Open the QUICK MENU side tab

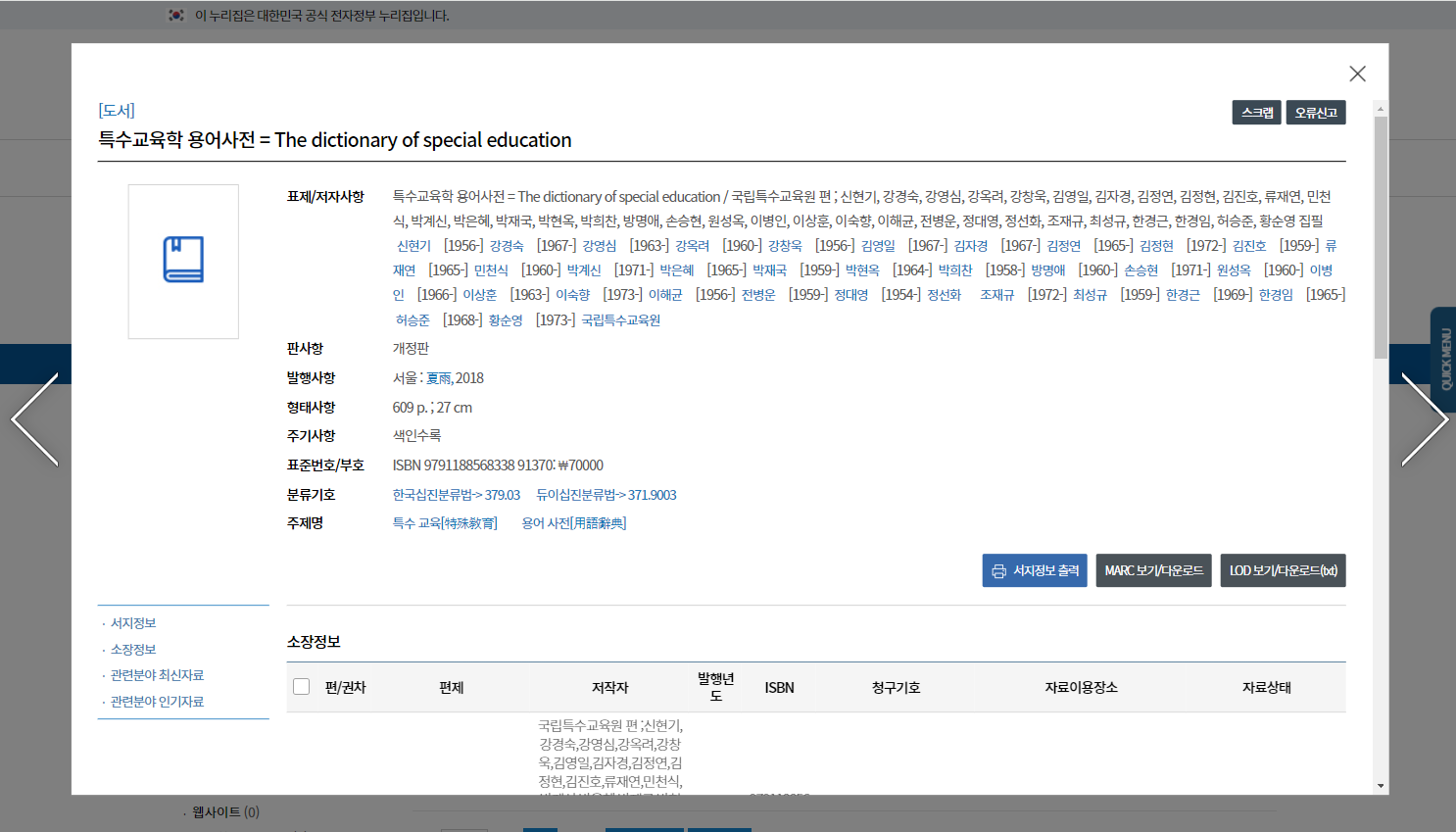coord(1444,359)
